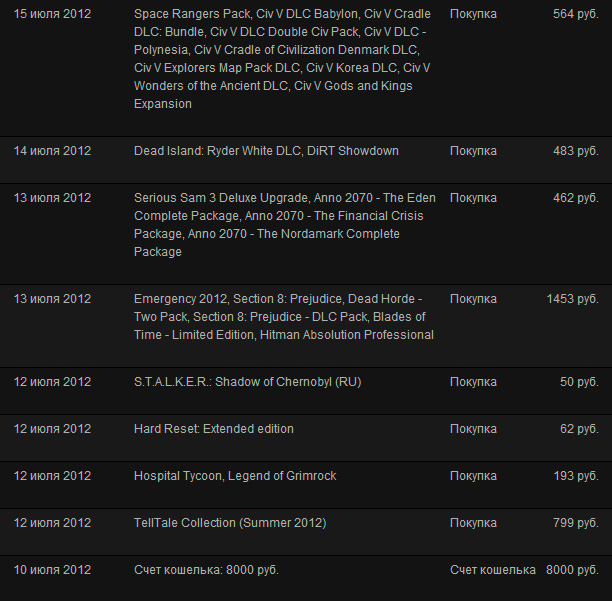Click "Покупка" type in Hard Reset row
This screenshot has width=612, height=601.
473,429
